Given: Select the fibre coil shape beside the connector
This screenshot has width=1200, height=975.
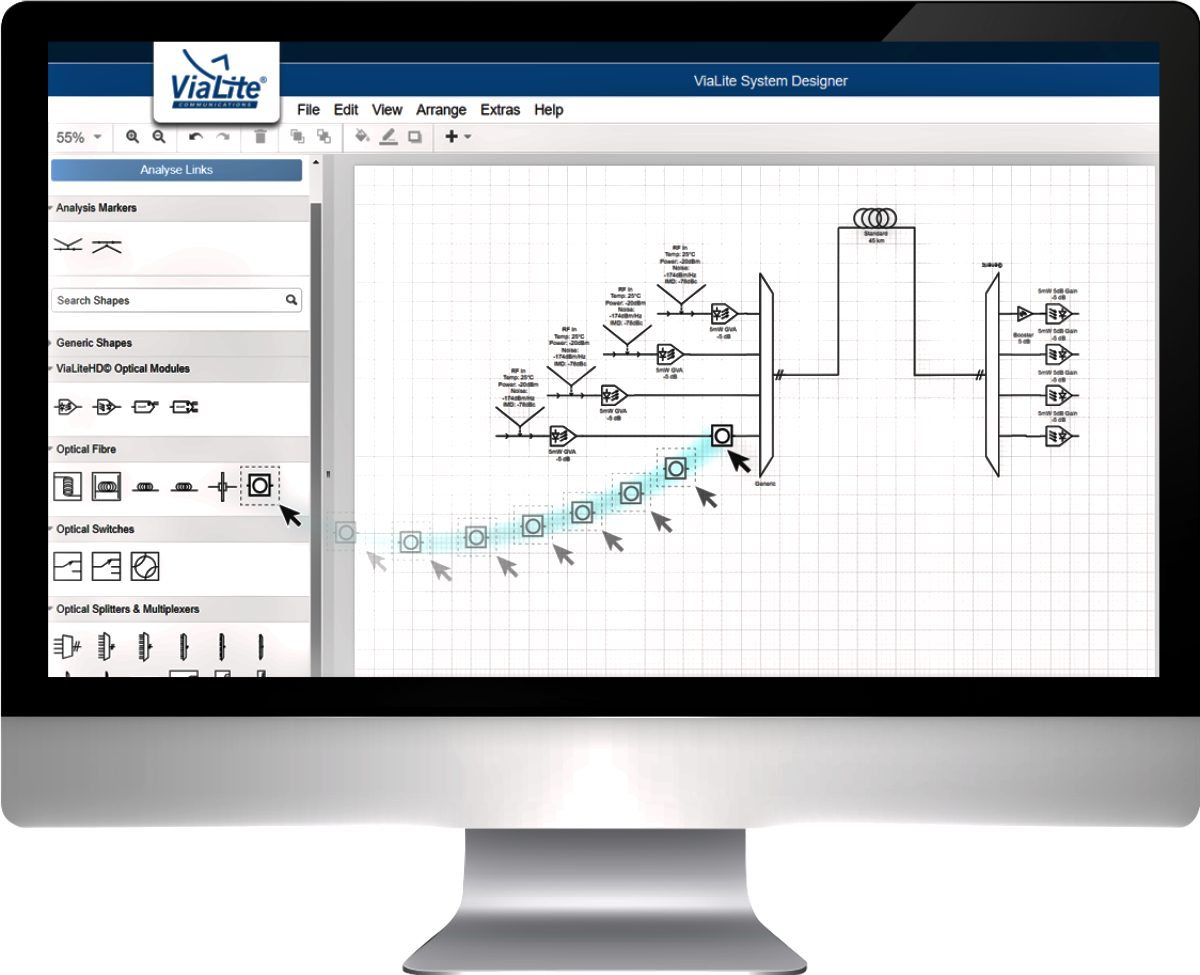Looking at the screenshot, I should click(184, 487).
